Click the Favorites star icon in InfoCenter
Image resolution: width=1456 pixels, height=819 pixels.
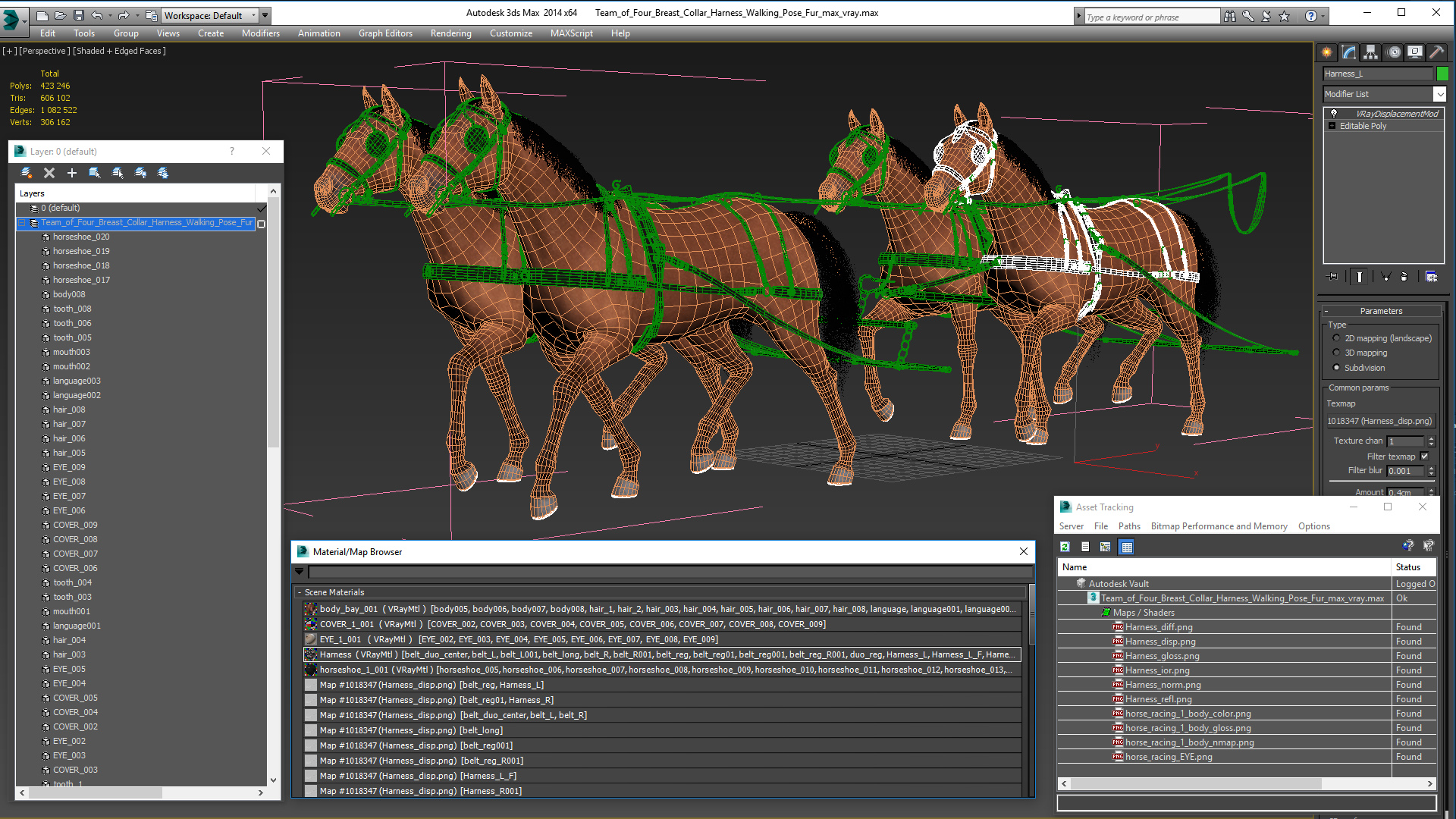(x=1284, y=16)
